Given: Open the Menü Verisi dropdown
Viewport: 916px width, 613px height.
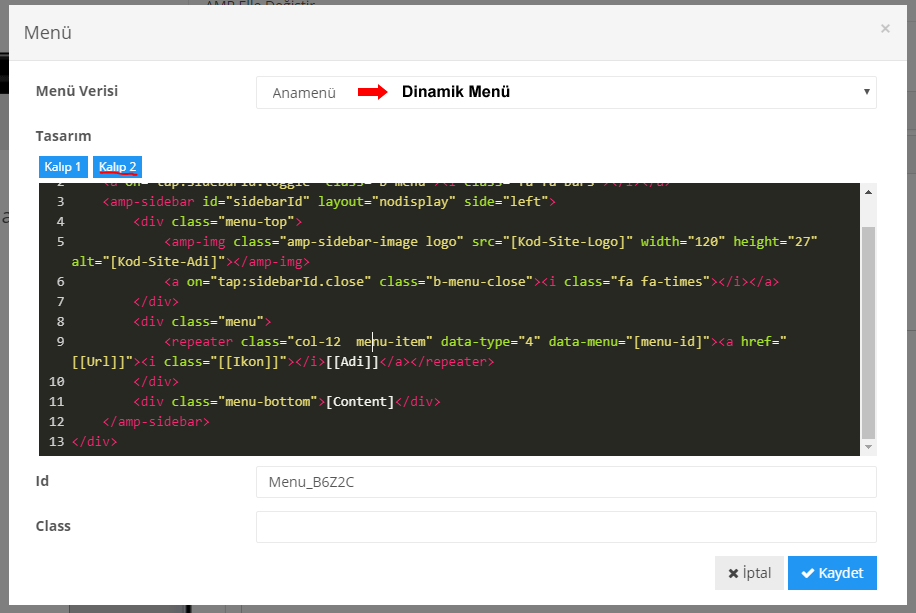Looking at the screenshot, I should (x=566, y=92).
